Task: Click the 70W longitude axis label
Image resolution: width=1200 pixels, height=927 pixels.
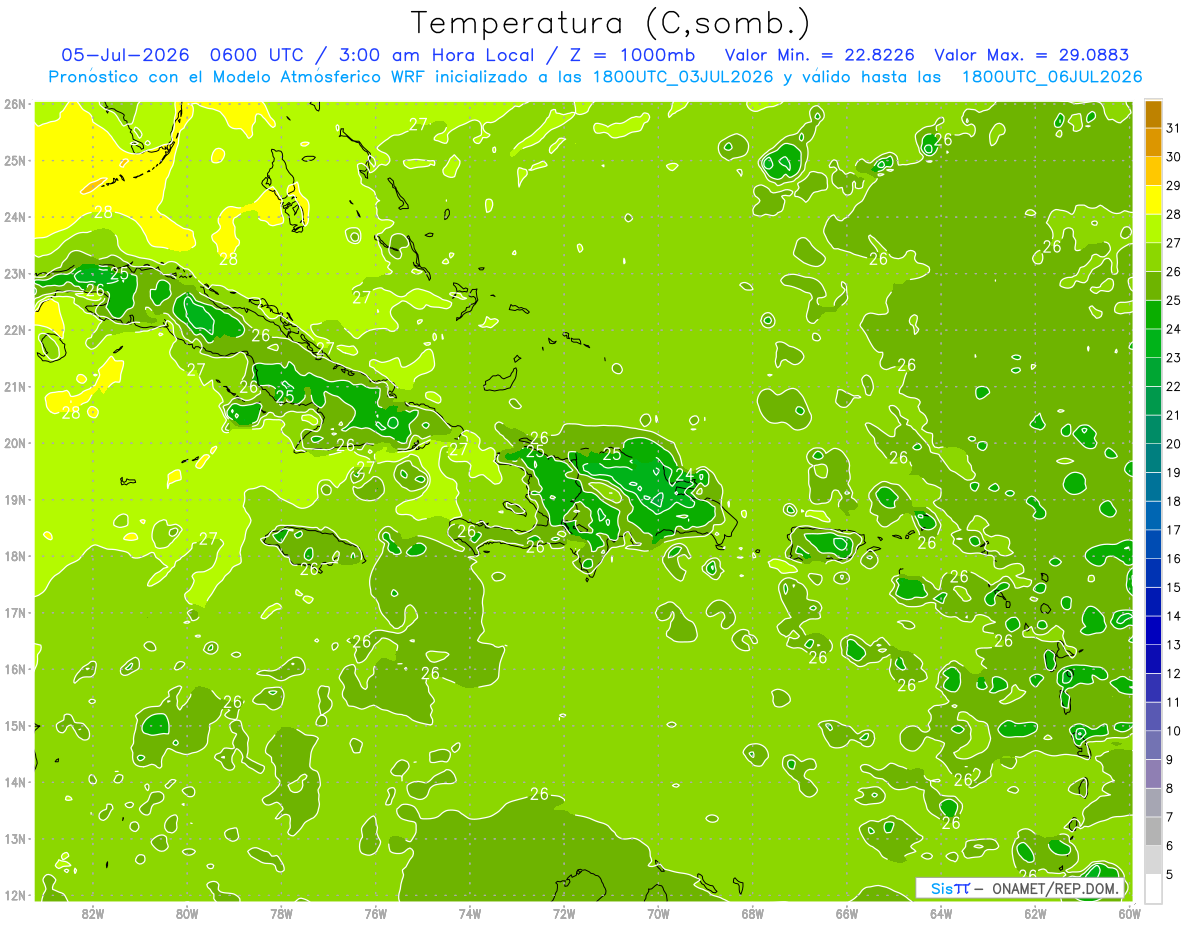Action: pos(657,913)
